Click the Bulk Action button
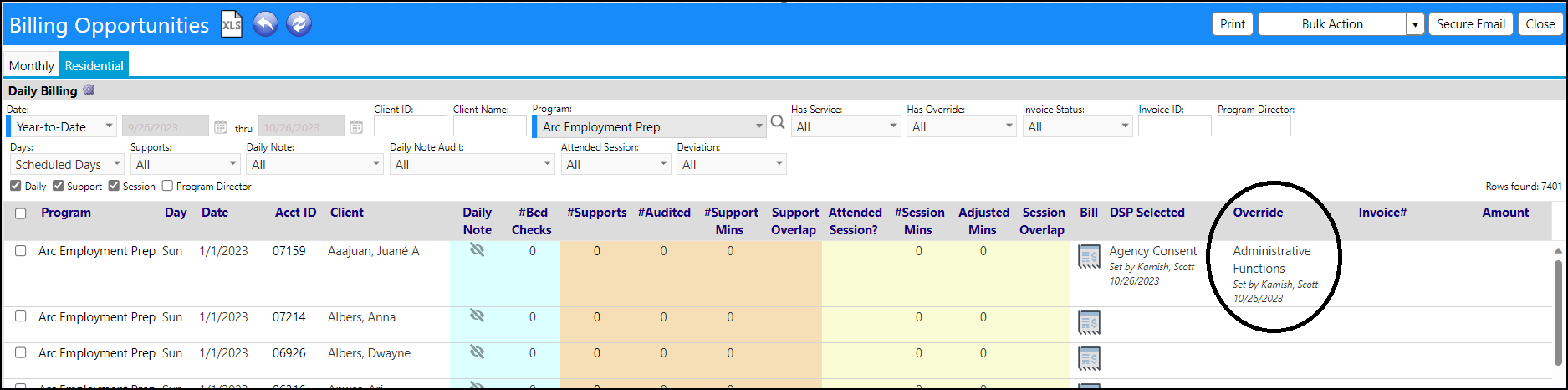1568x390 pixels. tap(1332, 23)
